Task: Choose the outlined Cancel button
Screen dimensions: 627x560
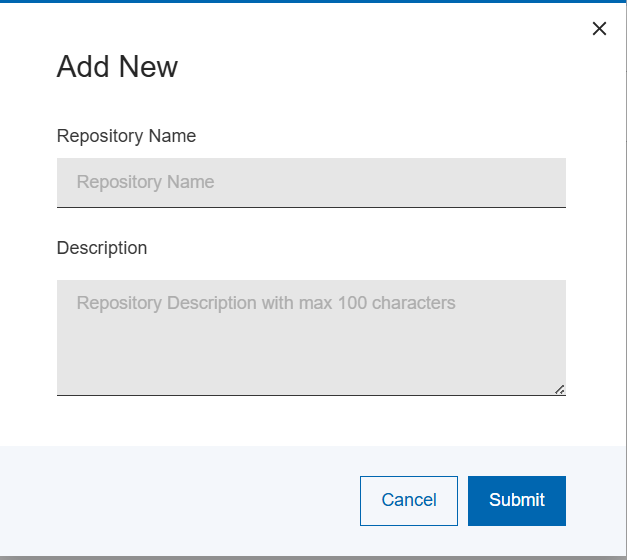Action: click(x=409, y=500)
